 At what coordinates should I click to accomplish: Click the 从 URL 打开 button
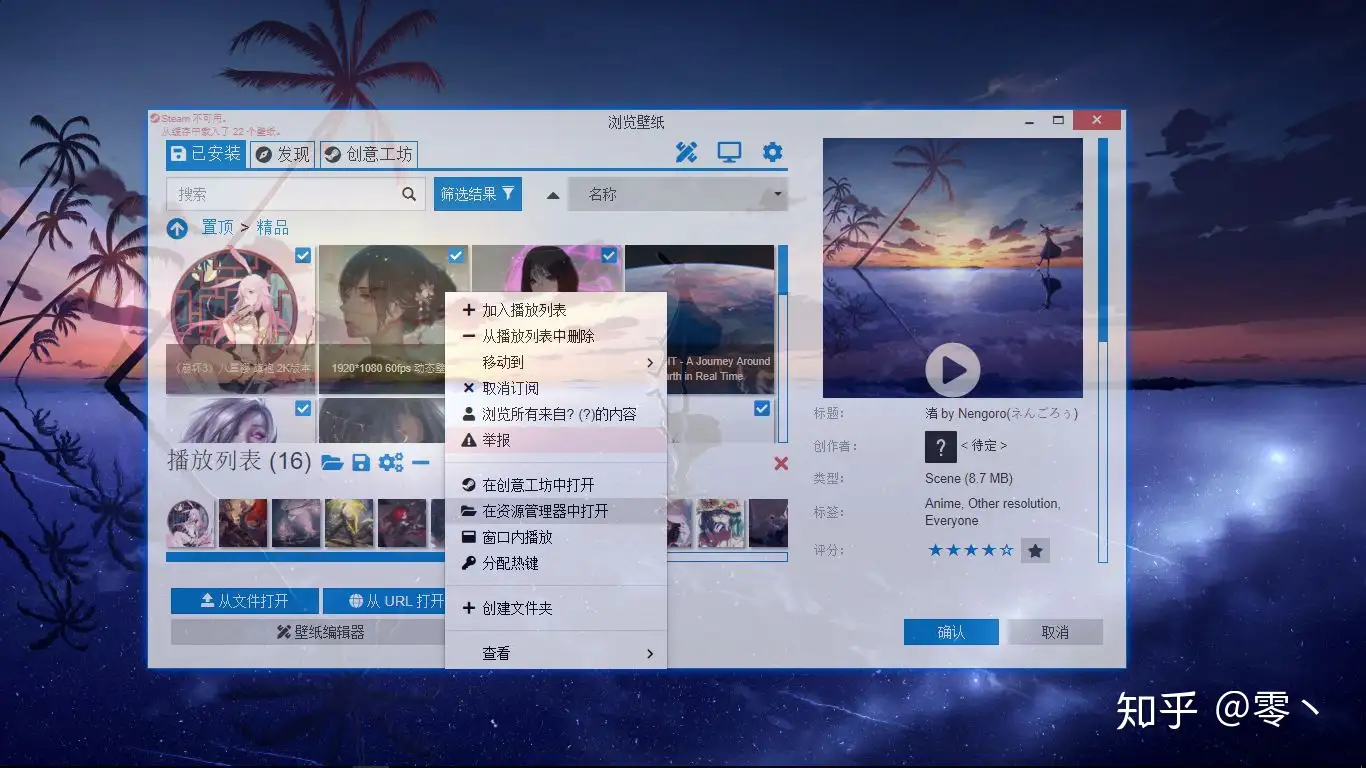(x=384, y=601)
